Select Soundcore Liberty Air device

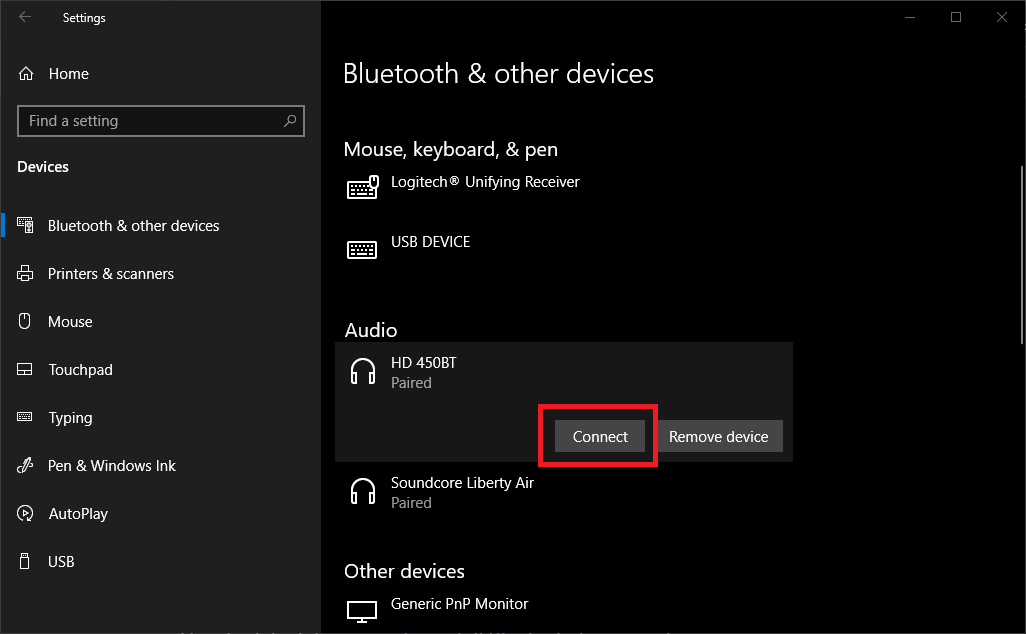point(563,493)
